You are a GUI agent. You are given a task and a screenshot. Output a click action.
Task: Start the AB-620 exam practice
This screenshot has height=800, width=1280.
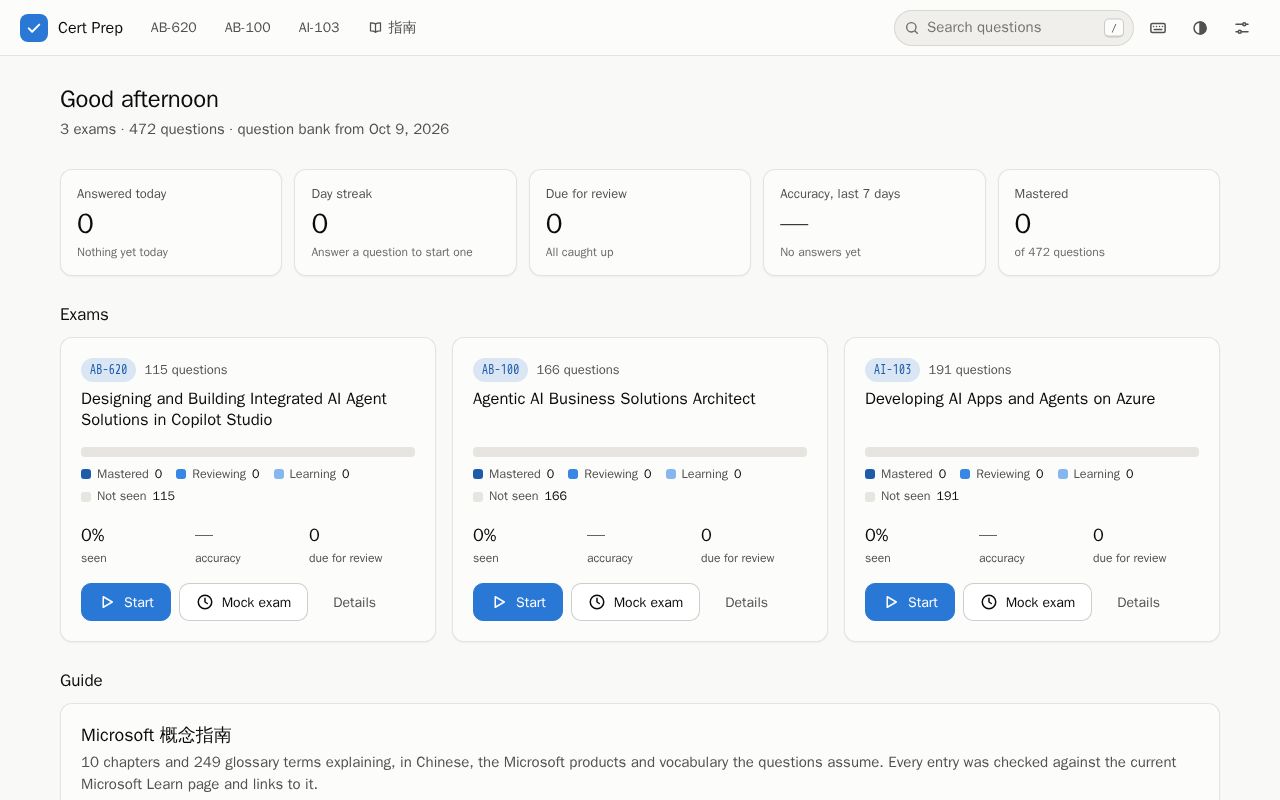click(x=126, y=602)
